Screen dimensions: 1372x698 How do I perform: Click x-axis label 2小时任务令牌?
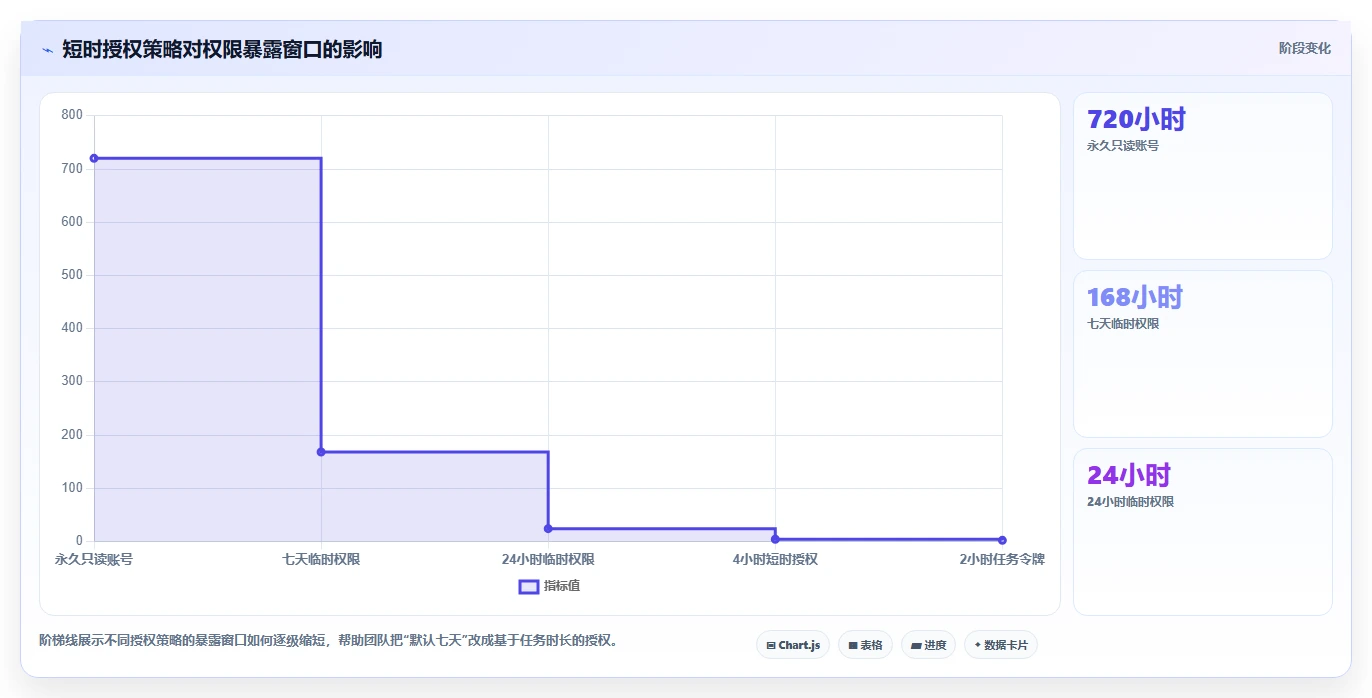[1002, 560]
